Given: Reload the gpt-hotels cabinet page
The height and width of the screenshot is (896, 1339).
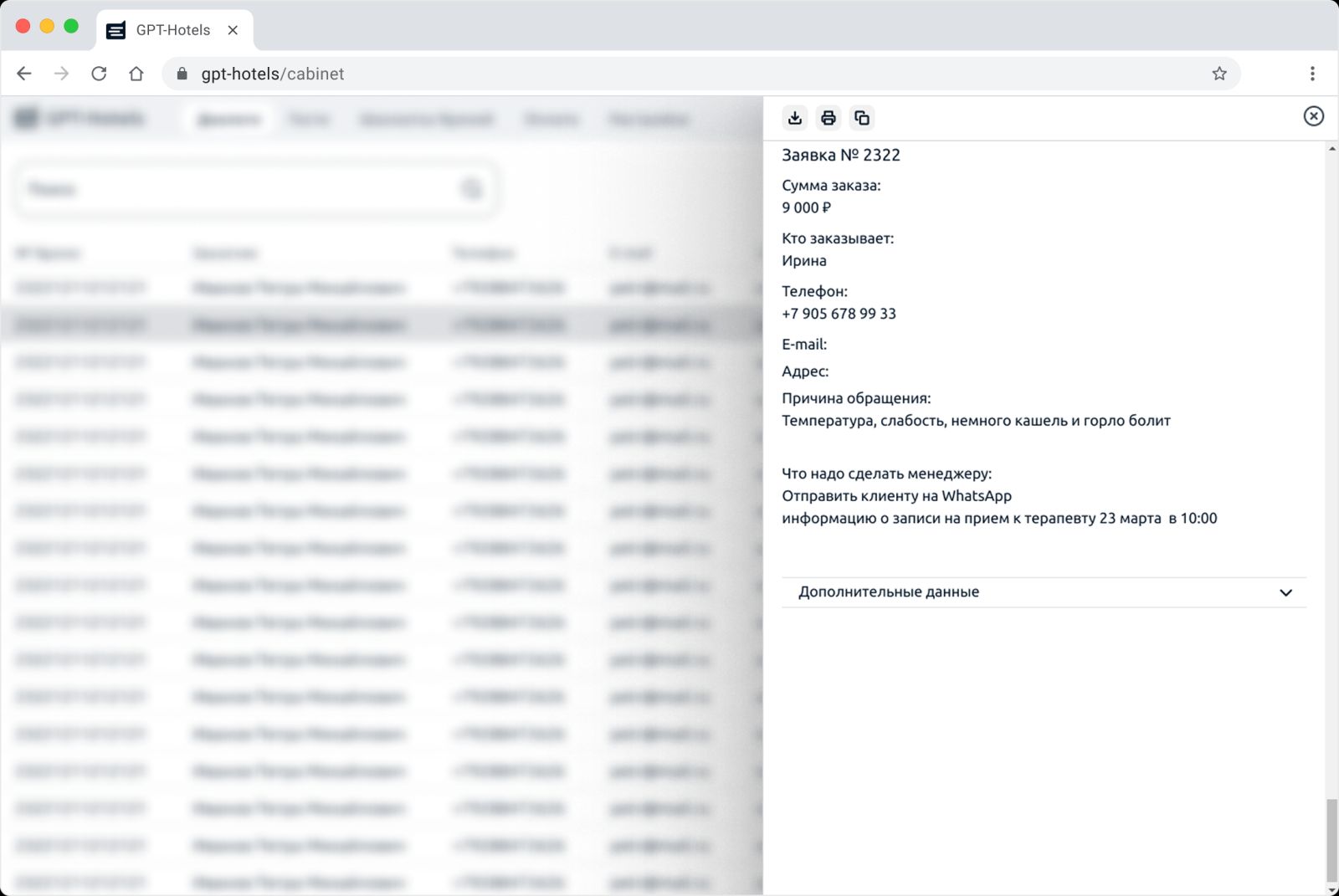Looking at the screenshot, I should pyautogui.click(x=99, y=74).
